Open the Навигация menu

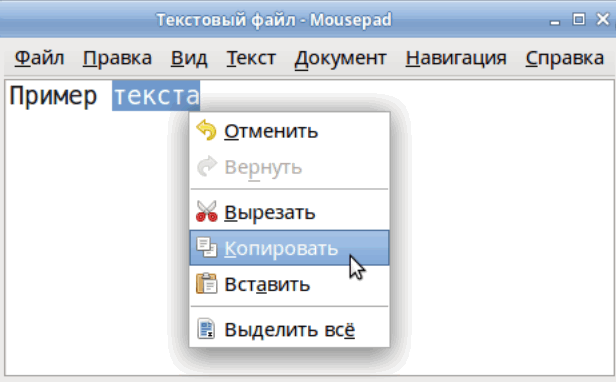456,59
